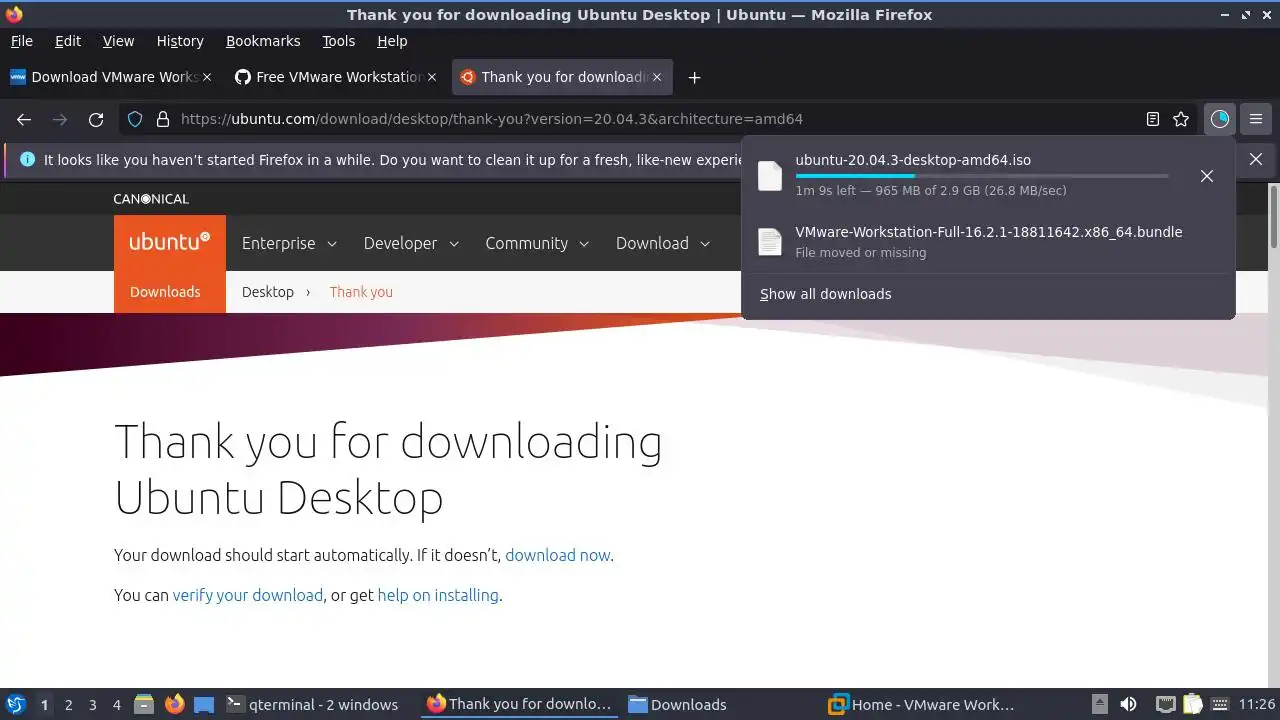Click 'verify your download' link
The height and width of the screenshot is (720, 1280).
pyautogui.click(x=248, y=595)
